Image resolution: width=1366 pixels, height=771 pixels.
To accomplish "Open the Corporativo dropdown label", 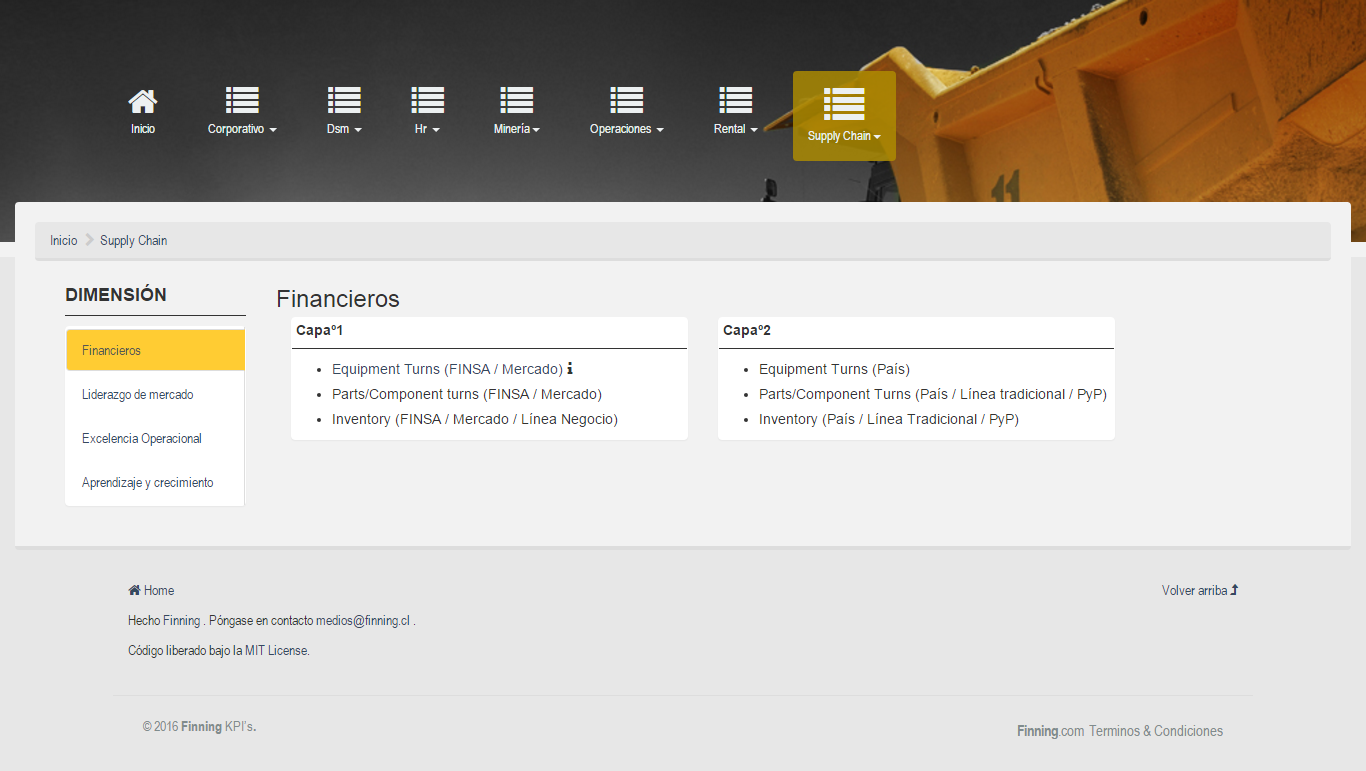I will point(242,129).
